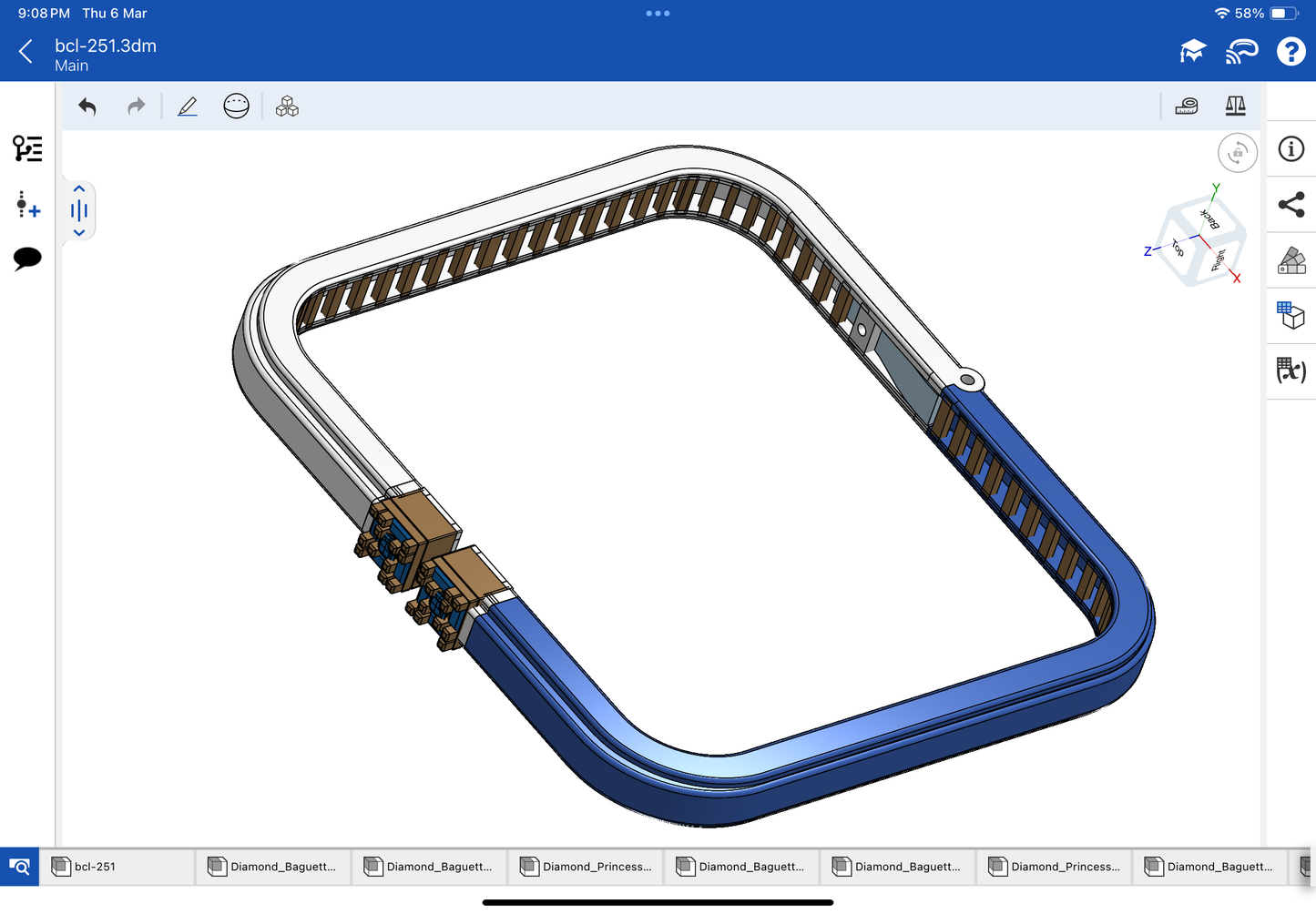Viewport: 1316px width, 914px height.
Task: Open the Measure tape tool
Action: click(x=1187, y=107)
